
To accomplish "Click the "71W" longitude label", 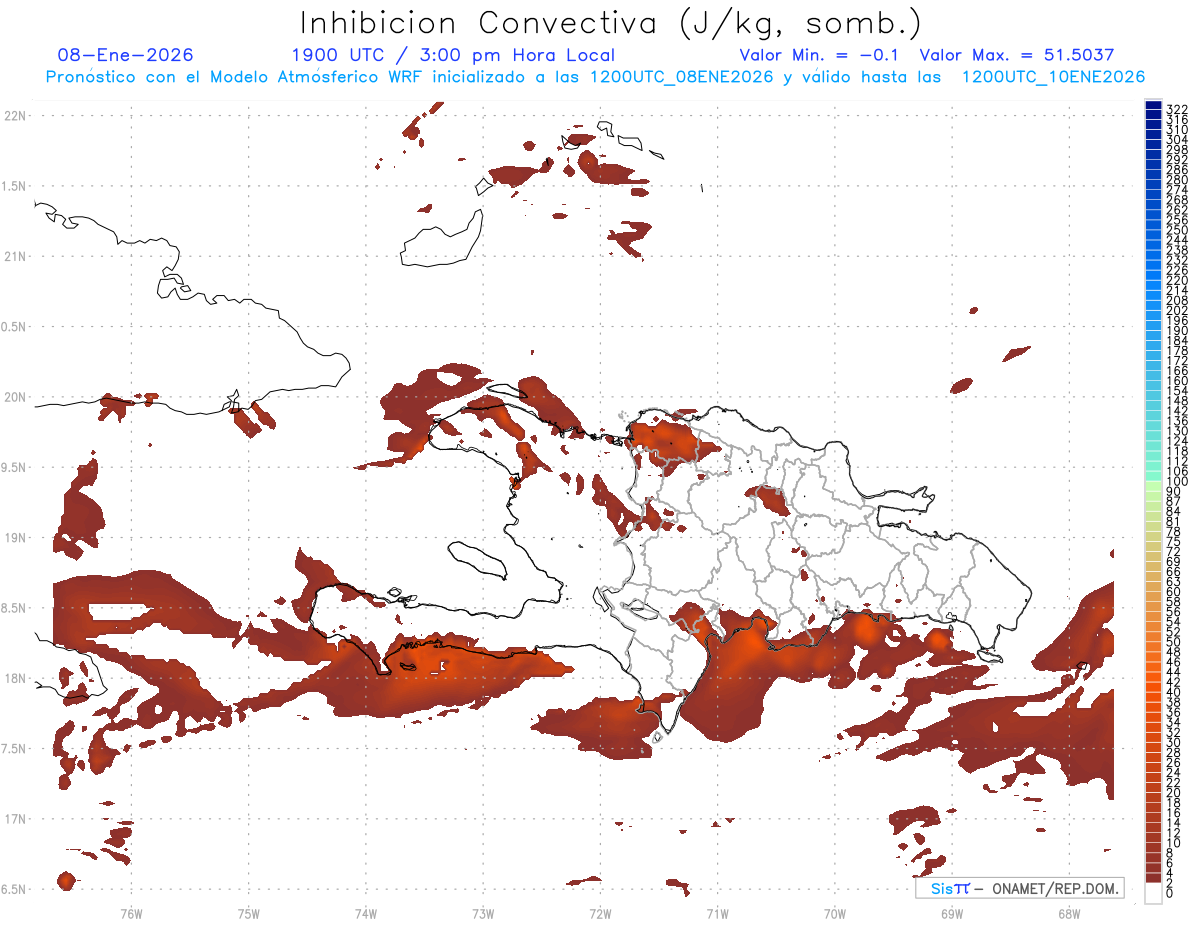I will click(717, 913).
